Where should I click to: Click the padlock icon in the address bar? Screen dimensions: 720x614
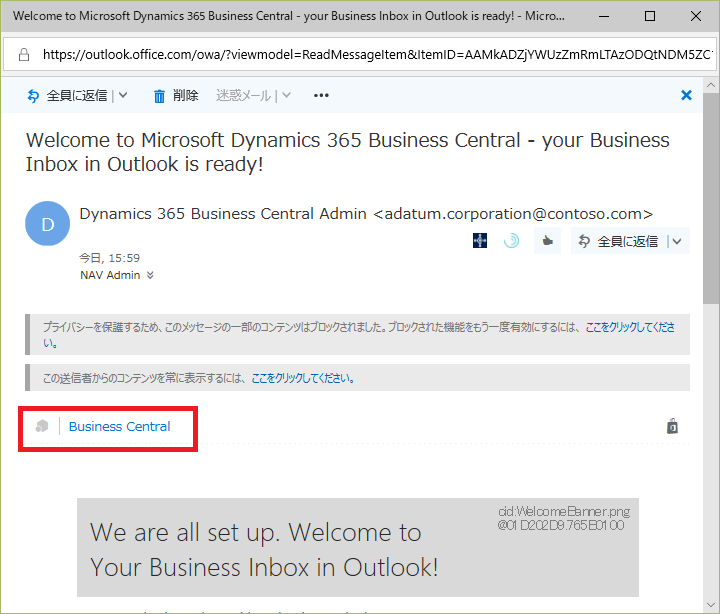(24, 55)
